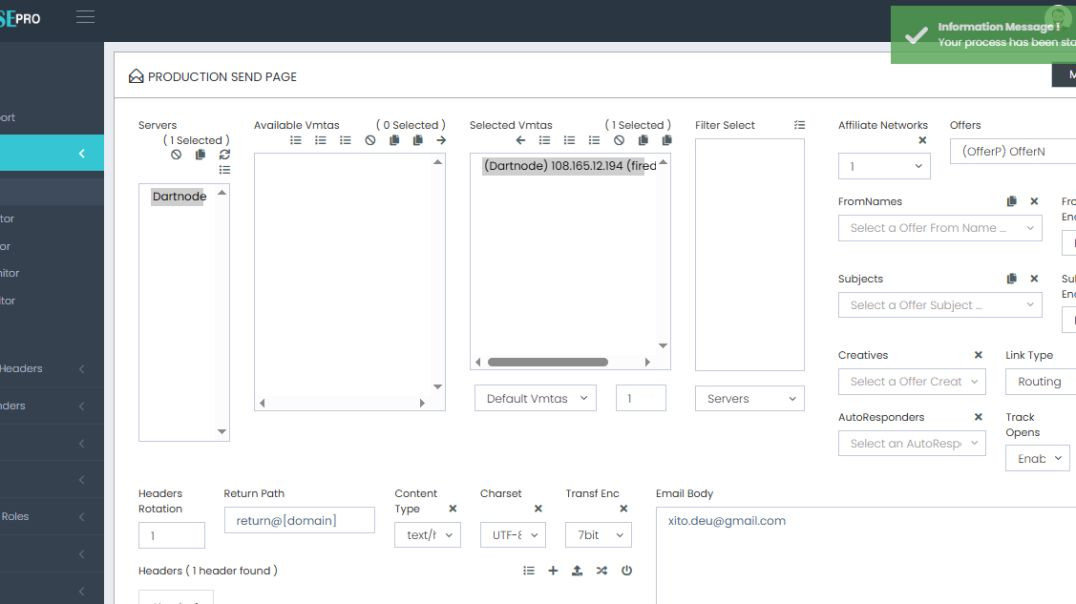Click the upload icon in Headers toolbar
The height and width of the screenshot is (604, 1076).
coord(577,570)
